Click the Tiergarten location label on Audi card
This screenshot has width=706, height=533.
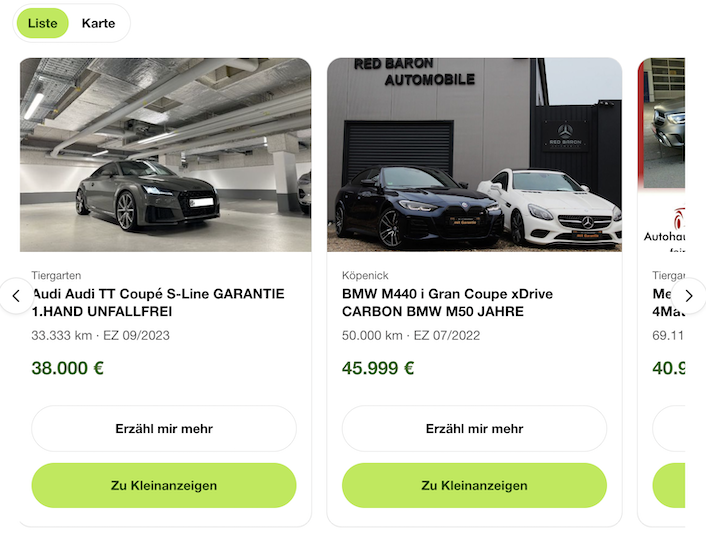(x=56, y=275)
